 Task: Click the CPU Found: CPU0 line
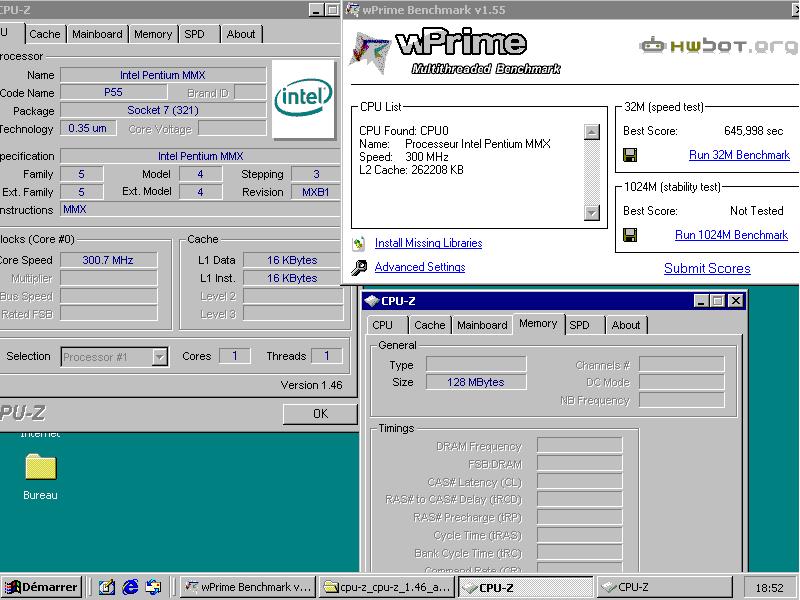pos(404,131)
